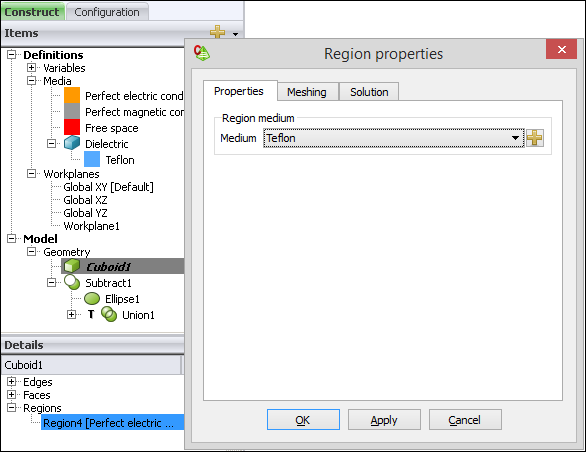This screenshot has height=452, width=586.
Task: Click the Cuboid1 green cube icon
Action: [71, 266]
